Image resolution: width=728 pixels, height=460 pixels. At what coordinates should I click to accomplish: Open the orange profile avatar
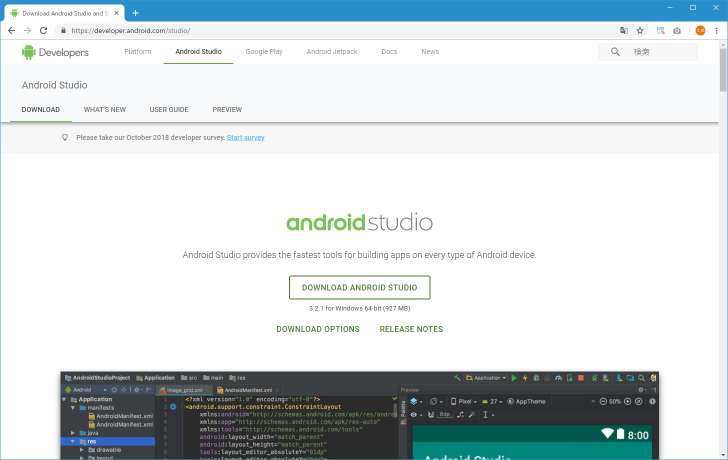tap(700, 31)
